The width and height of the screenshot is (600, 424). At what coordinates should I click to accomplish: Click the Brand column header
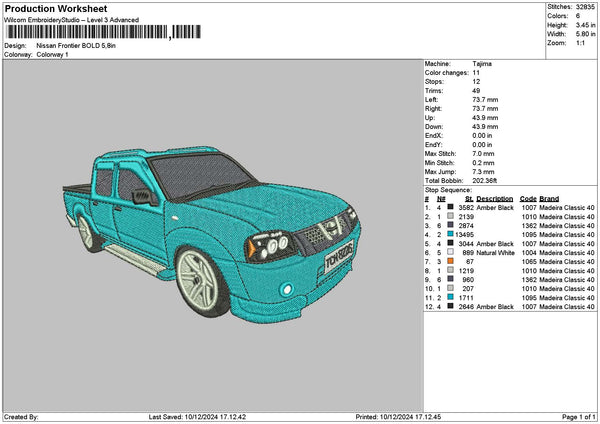pyautogui.click(x=550, y=199)
